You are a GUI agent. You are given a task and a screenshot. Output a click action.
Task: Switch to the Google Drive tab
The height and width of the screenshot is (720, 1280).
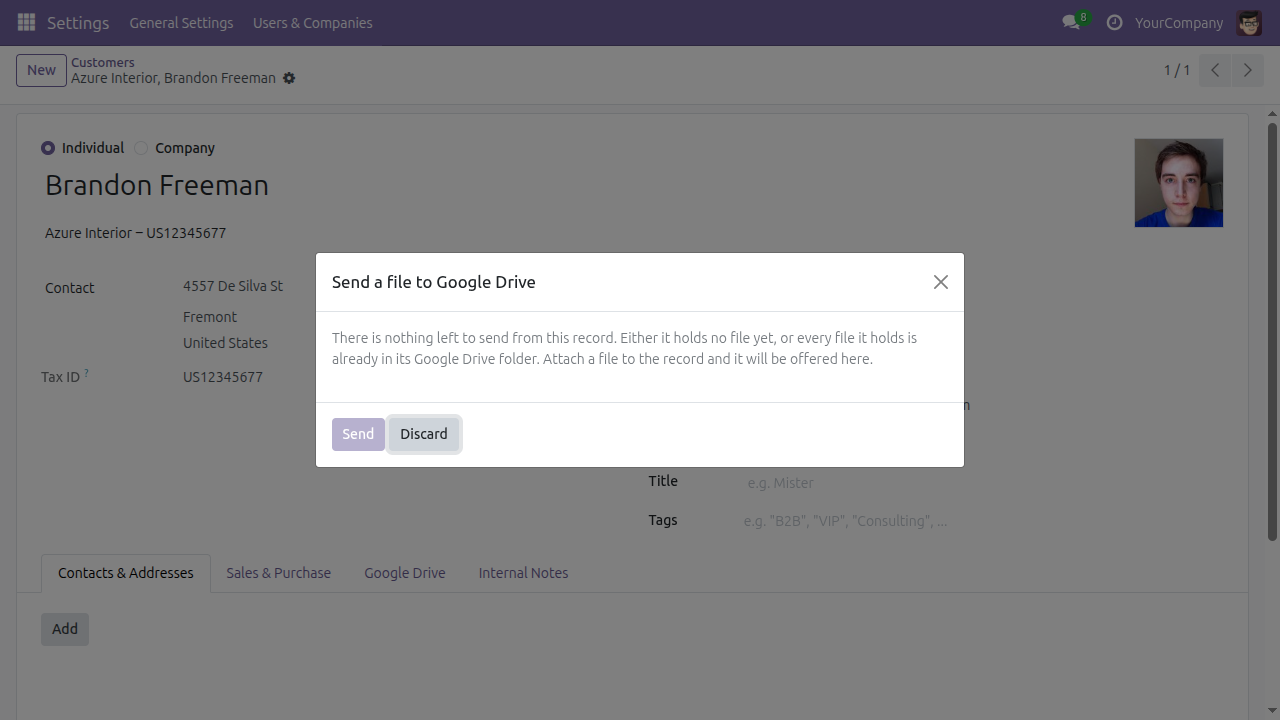pos(405,573)
